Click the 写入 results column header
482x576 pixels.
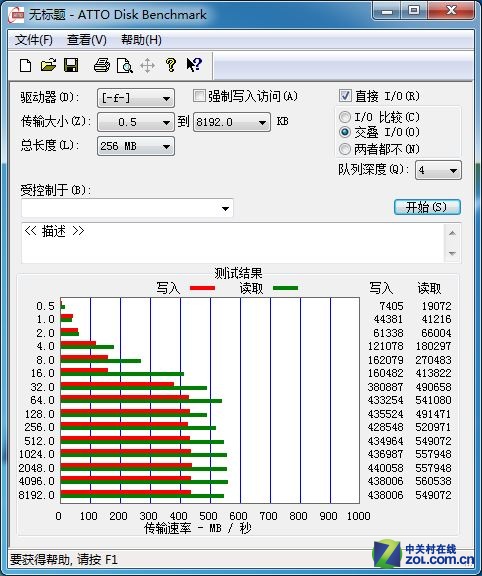pyautogui.click(x=381, y=288)
